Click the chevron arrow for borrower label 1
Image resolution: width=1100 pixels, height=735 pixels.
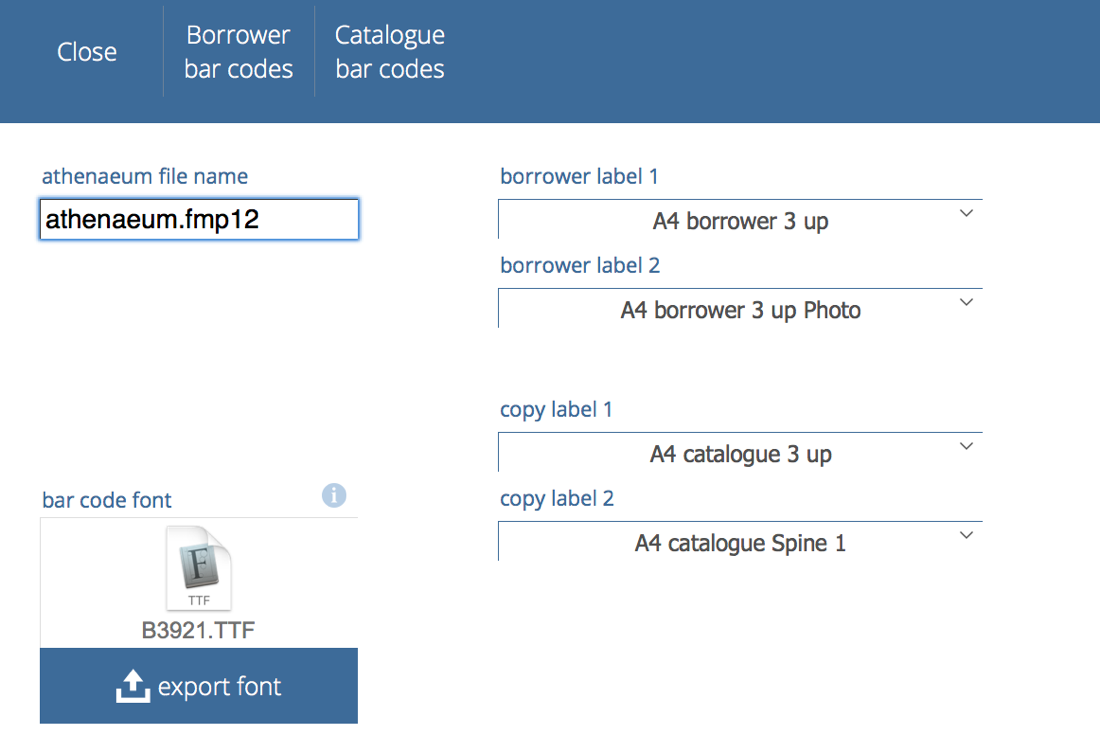coord(965,214)
